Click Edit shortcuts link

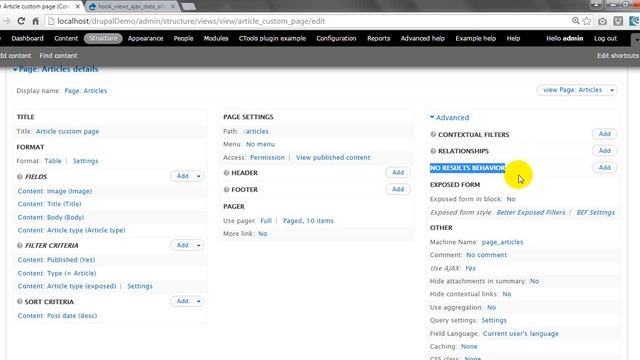(x=618, y=56)
